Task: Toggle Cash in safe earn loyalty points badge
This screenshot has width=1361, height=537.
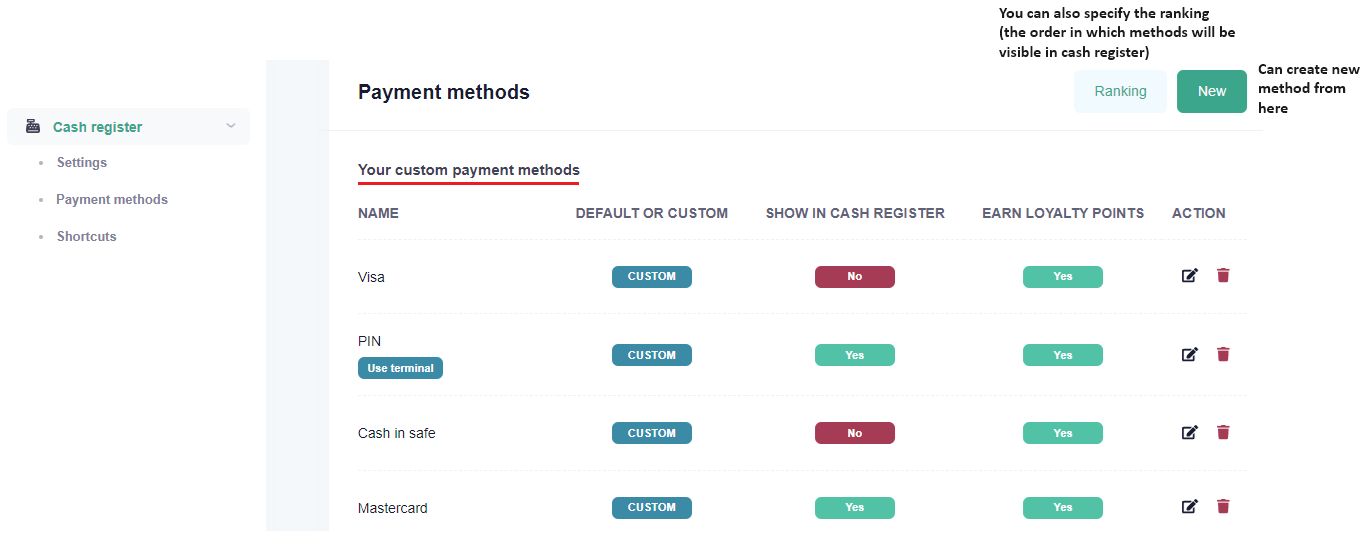Action: pyautogui.click(x=1062, y=433)
